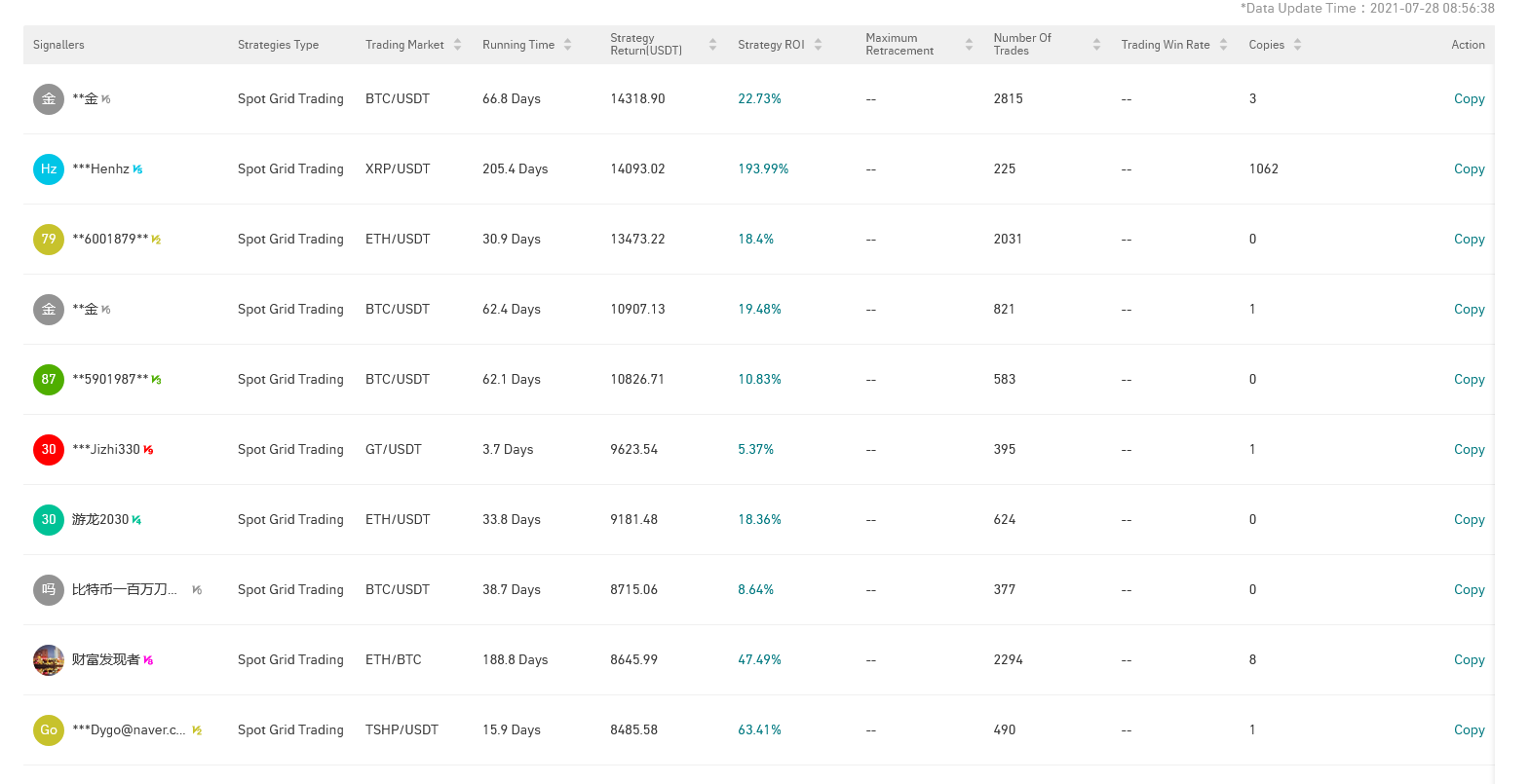Click the Data Update Time text
This screenshot has height=784, width=1530.
click(1367, 8)
